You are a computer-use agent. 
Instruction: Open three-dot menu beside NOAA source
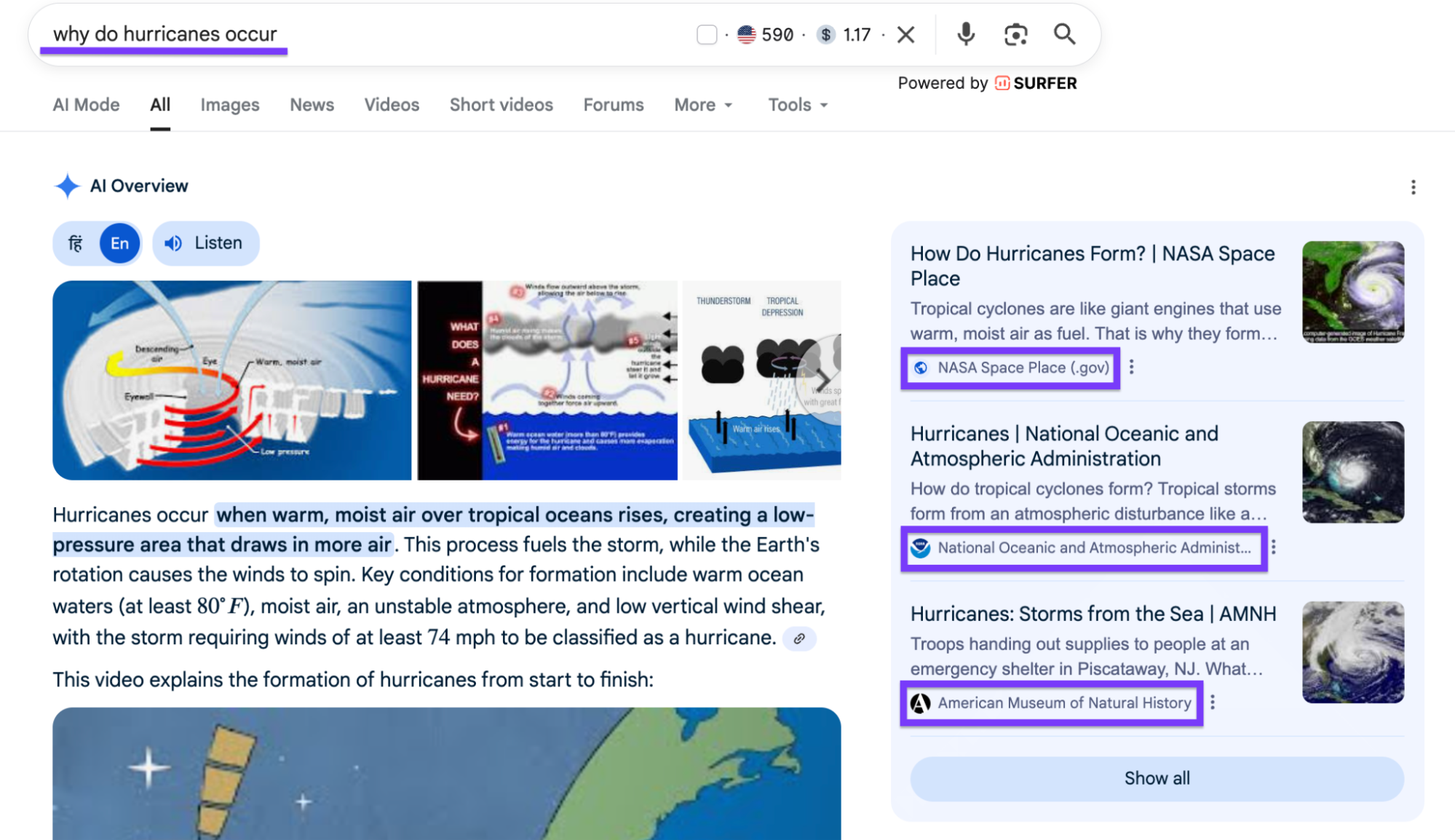tap(1273, 547)
